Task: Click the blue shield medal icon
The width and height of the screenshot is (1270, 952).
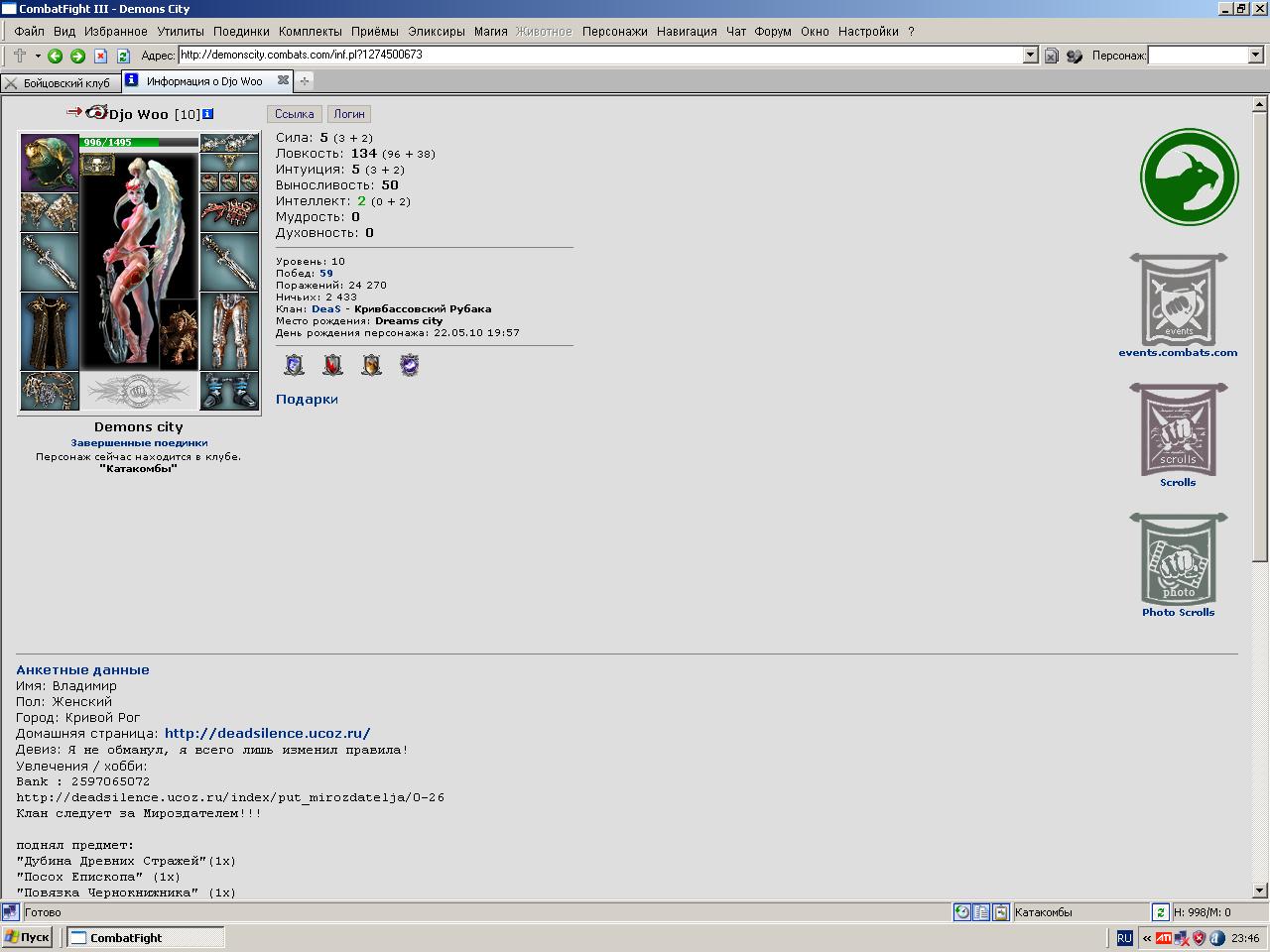Action: pyautogui.click(x=295, y=365)
